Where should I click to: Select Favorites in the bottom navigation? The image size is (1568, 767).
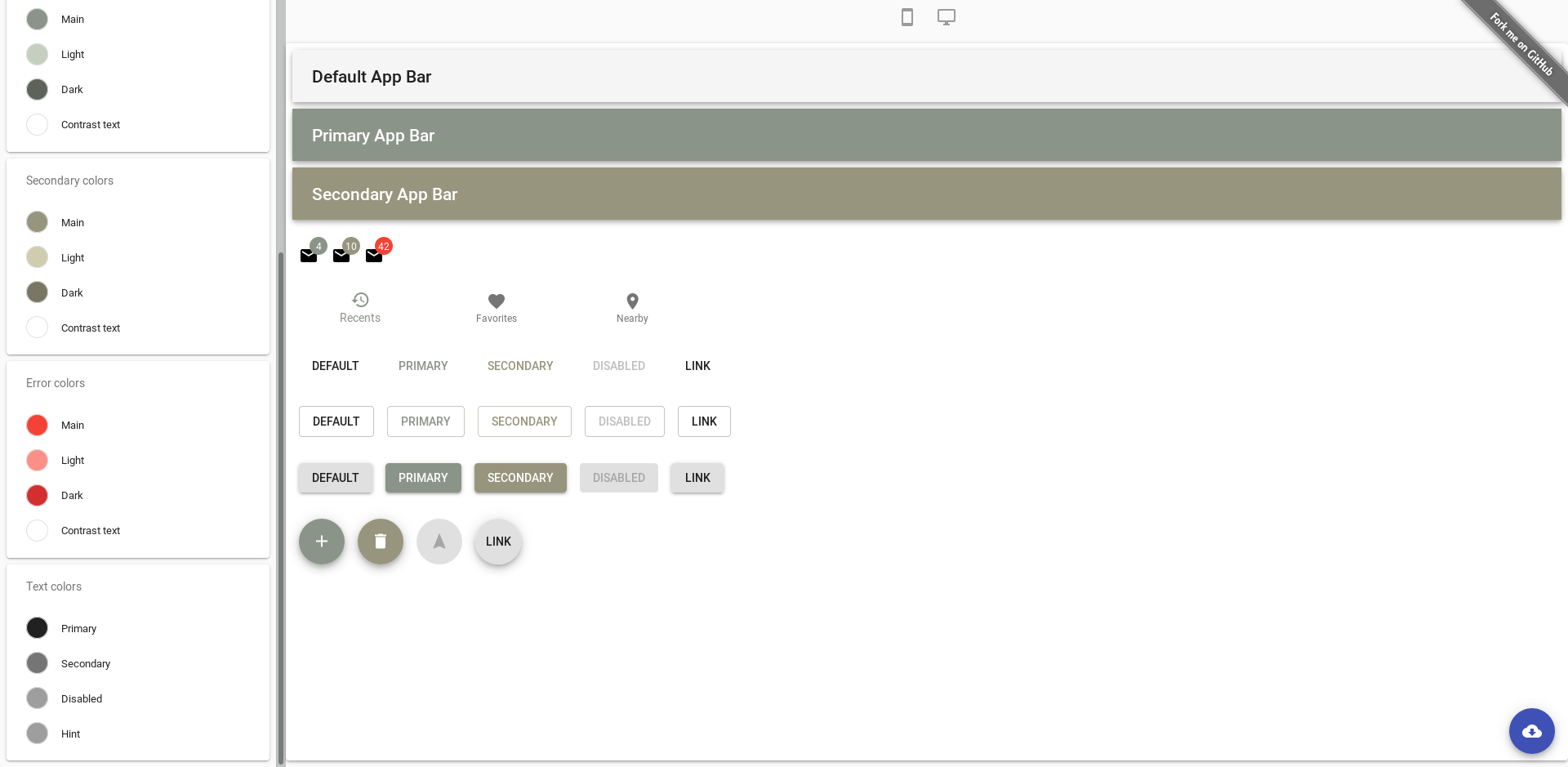[496, 308]
